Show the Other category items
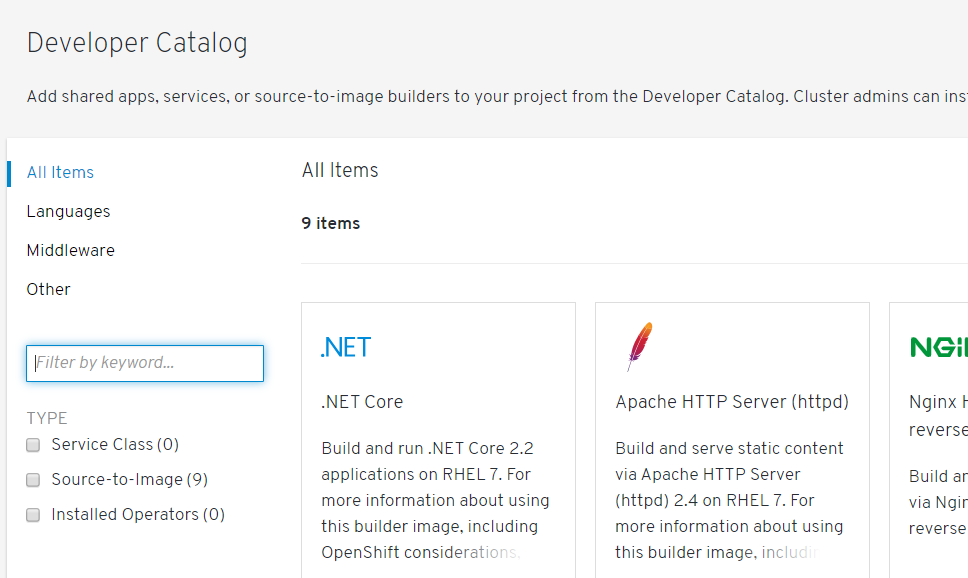Viewport: 968px width, 578px height. [x=48, y=289]
